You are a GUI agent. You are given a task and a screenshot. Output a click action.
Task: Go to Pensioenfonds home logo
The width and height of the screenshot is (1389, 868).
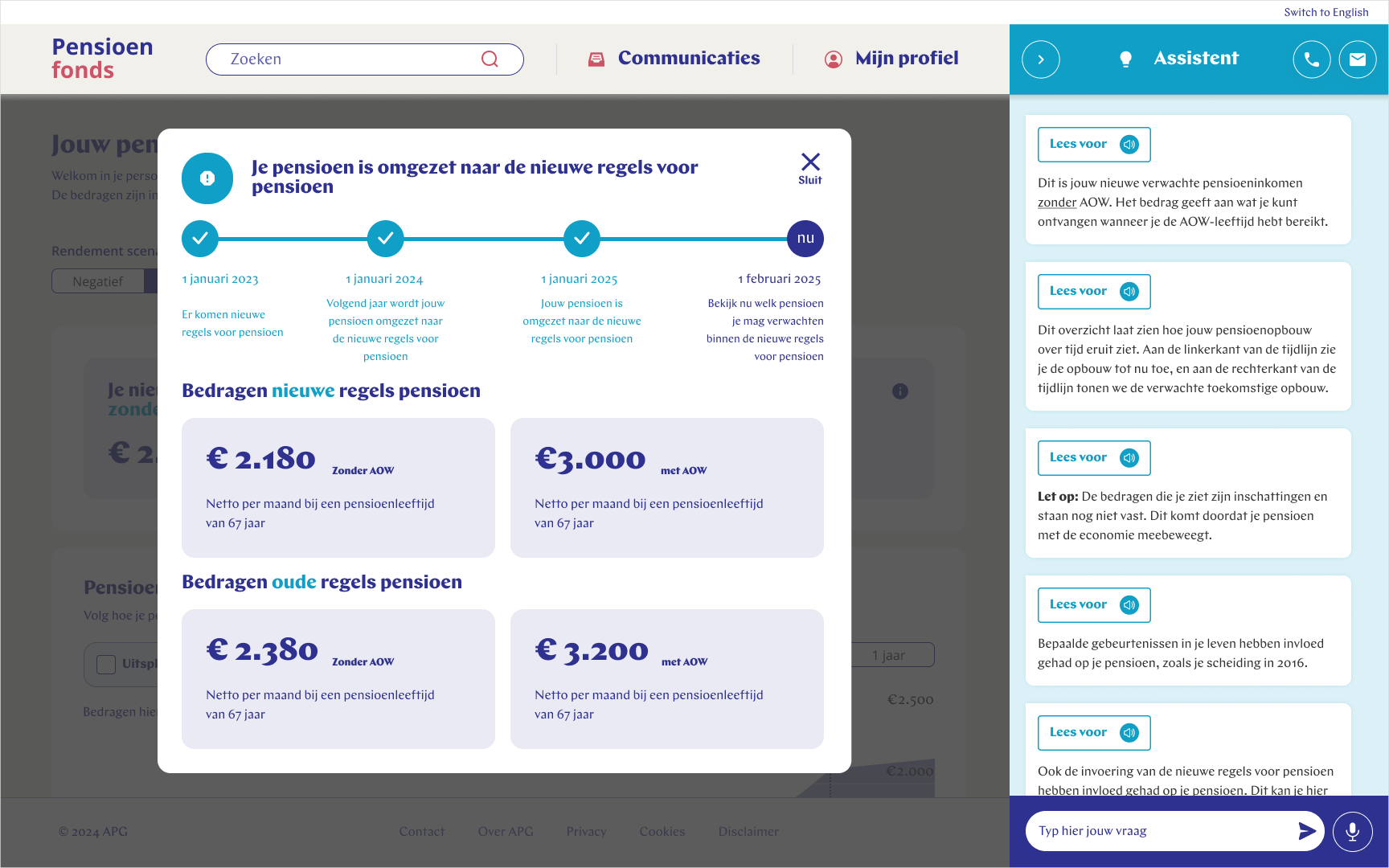tap(102, 59)
